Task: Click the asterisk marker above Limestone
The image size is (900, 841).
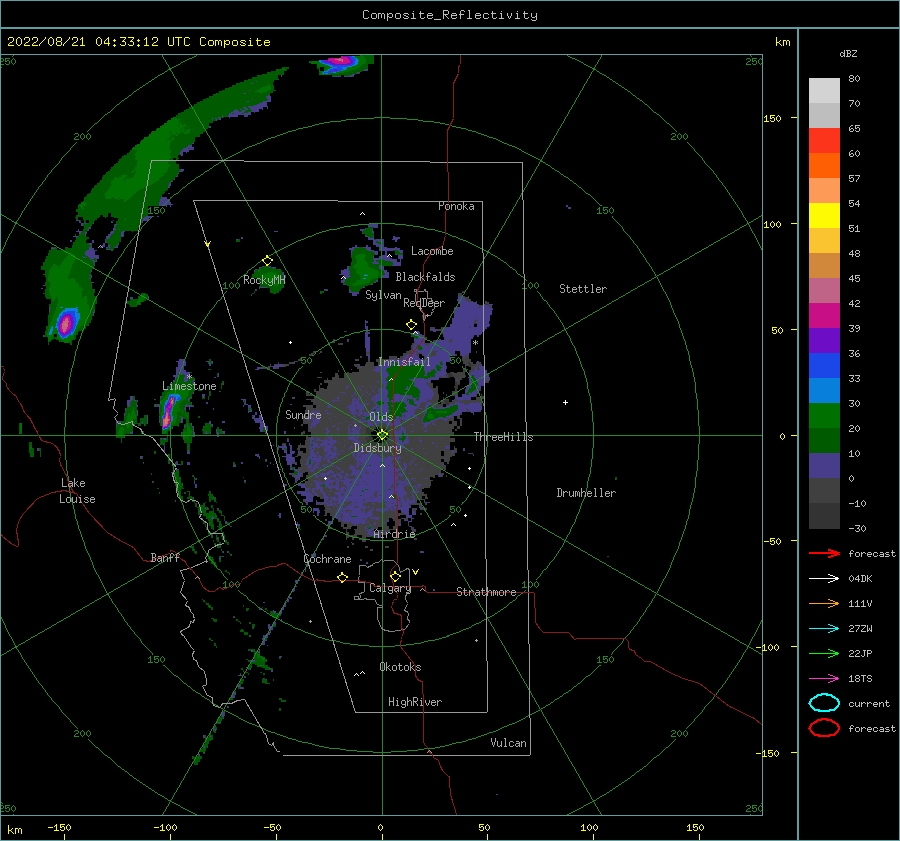Action: pyautogui.click(x=189, y=377)
